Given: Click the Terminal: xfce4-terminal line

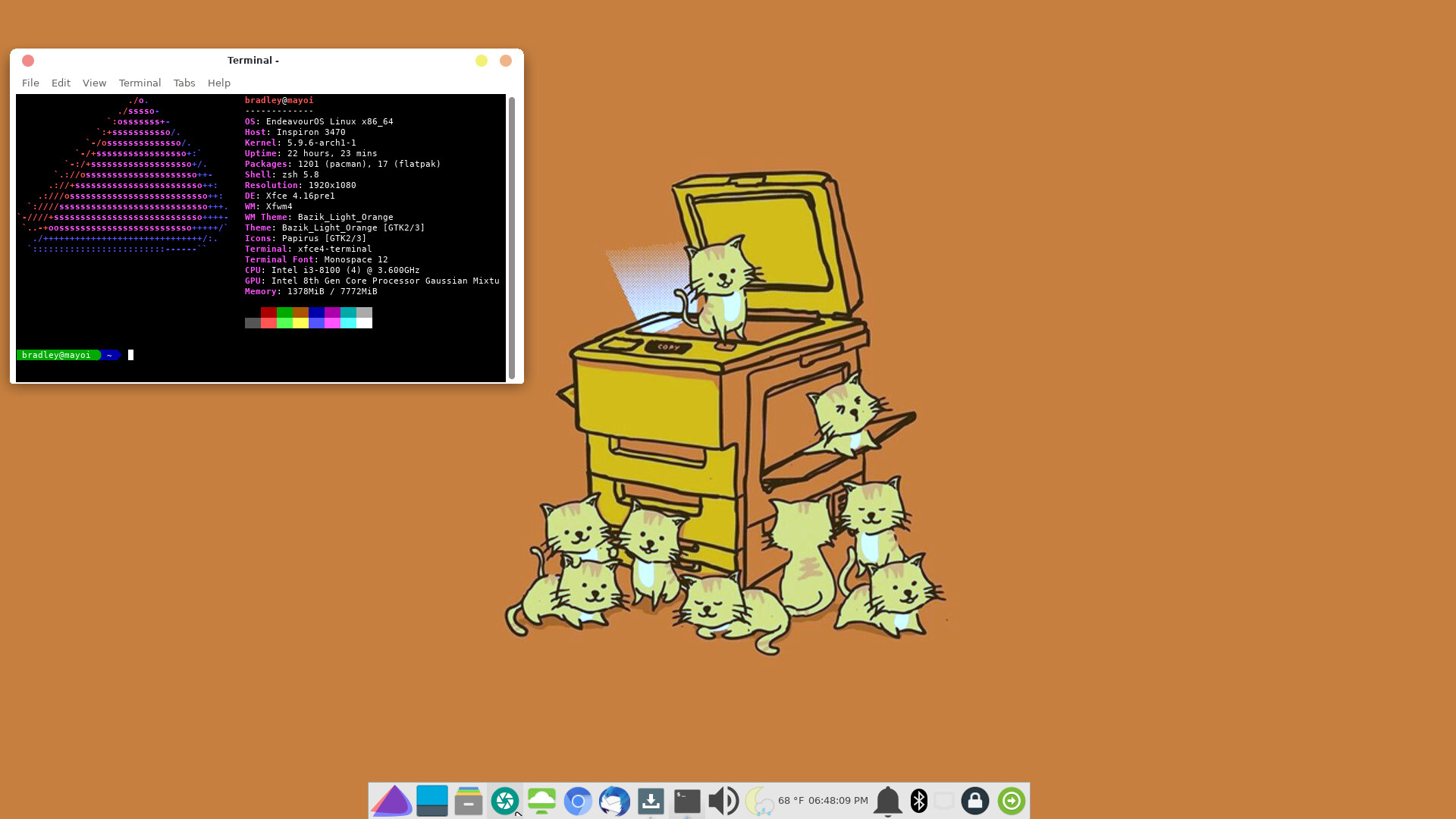Looking at the screenshot, I should point(309,249).
